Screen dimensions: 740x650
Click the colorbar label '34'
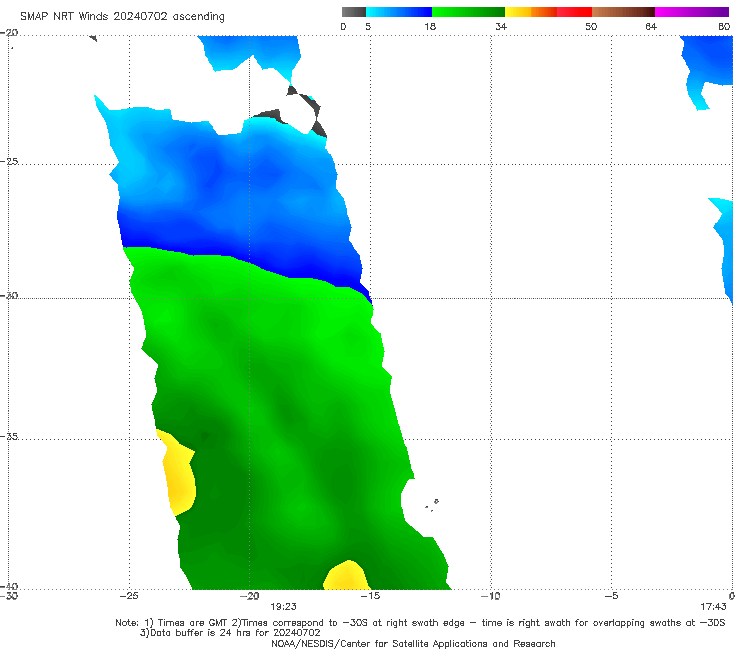click(x=501, y=26)
